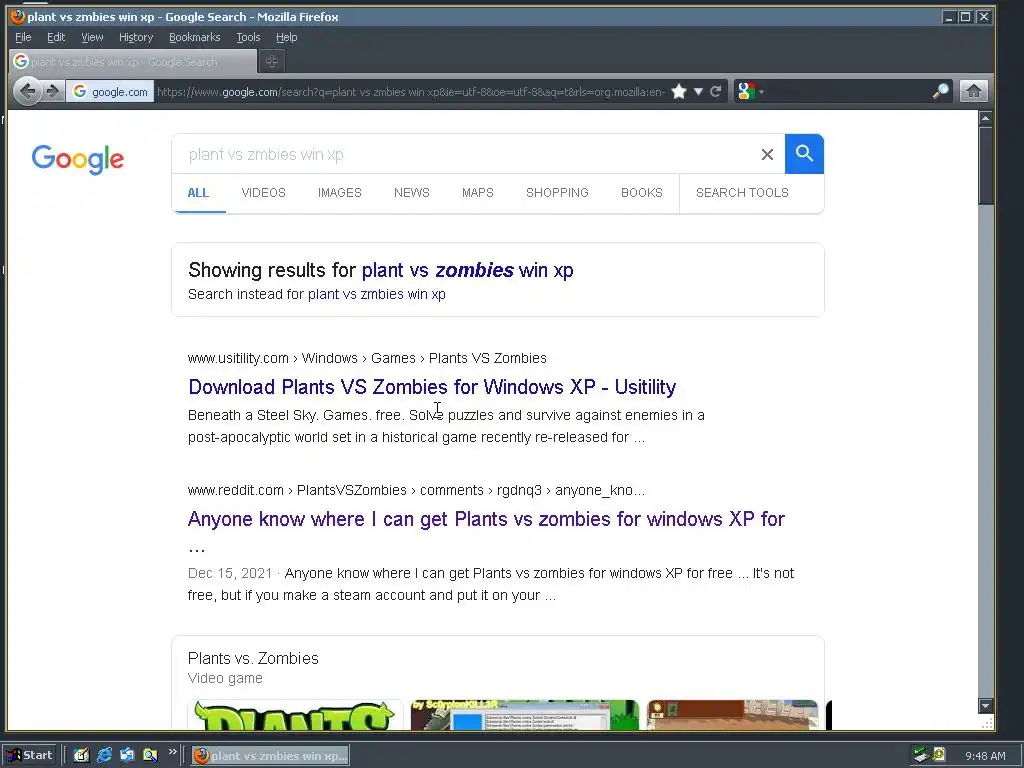Open the magnifier quick launch icon
The width and height of the screenshot is (1024, 768).
150,755
